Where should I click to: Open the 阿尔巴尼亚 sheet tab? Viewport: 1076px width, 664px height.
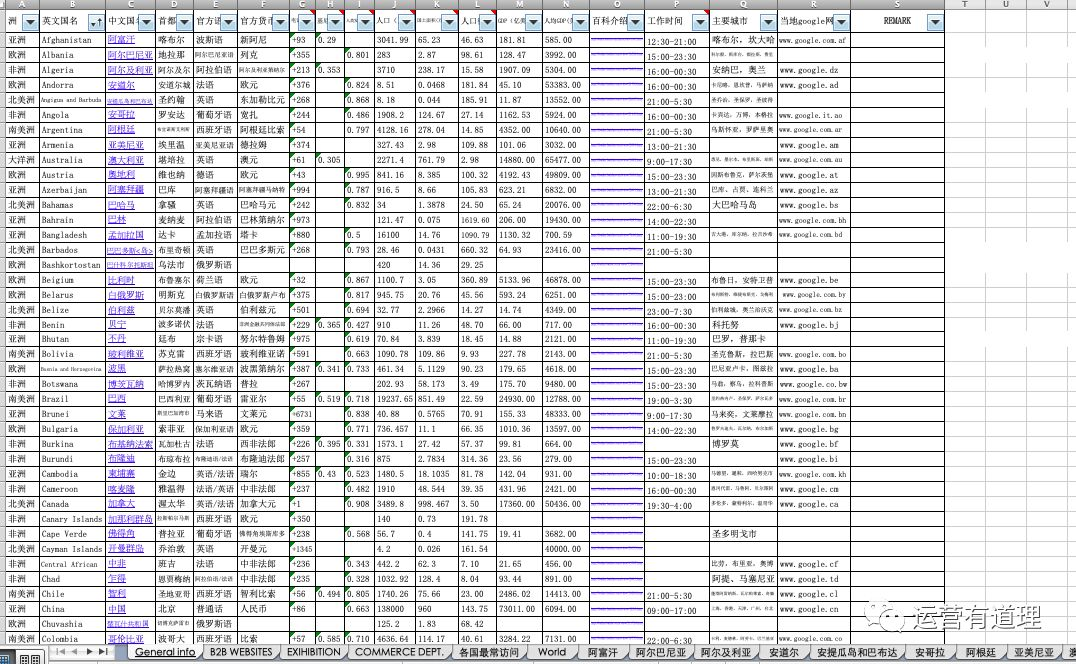coord(661,652)
